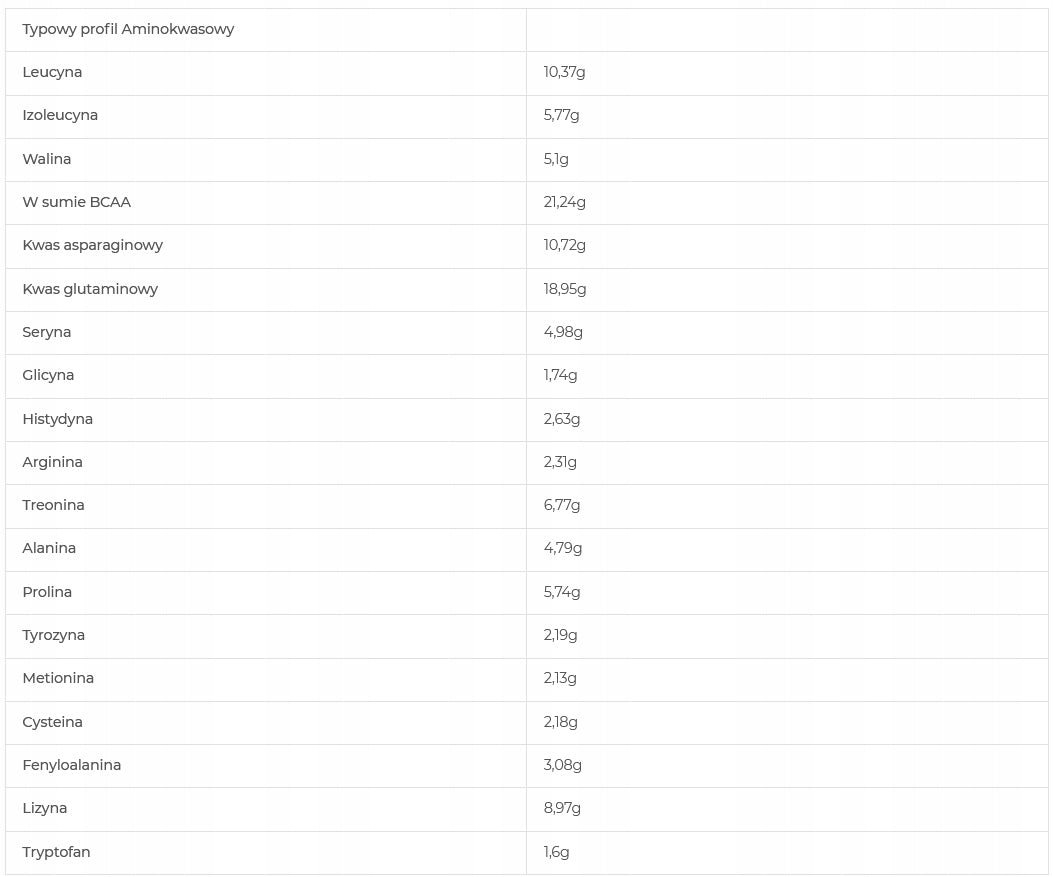Select the Leucyna row label
Viewport: 1054px width, 877px height.
(x=52, y=72)
